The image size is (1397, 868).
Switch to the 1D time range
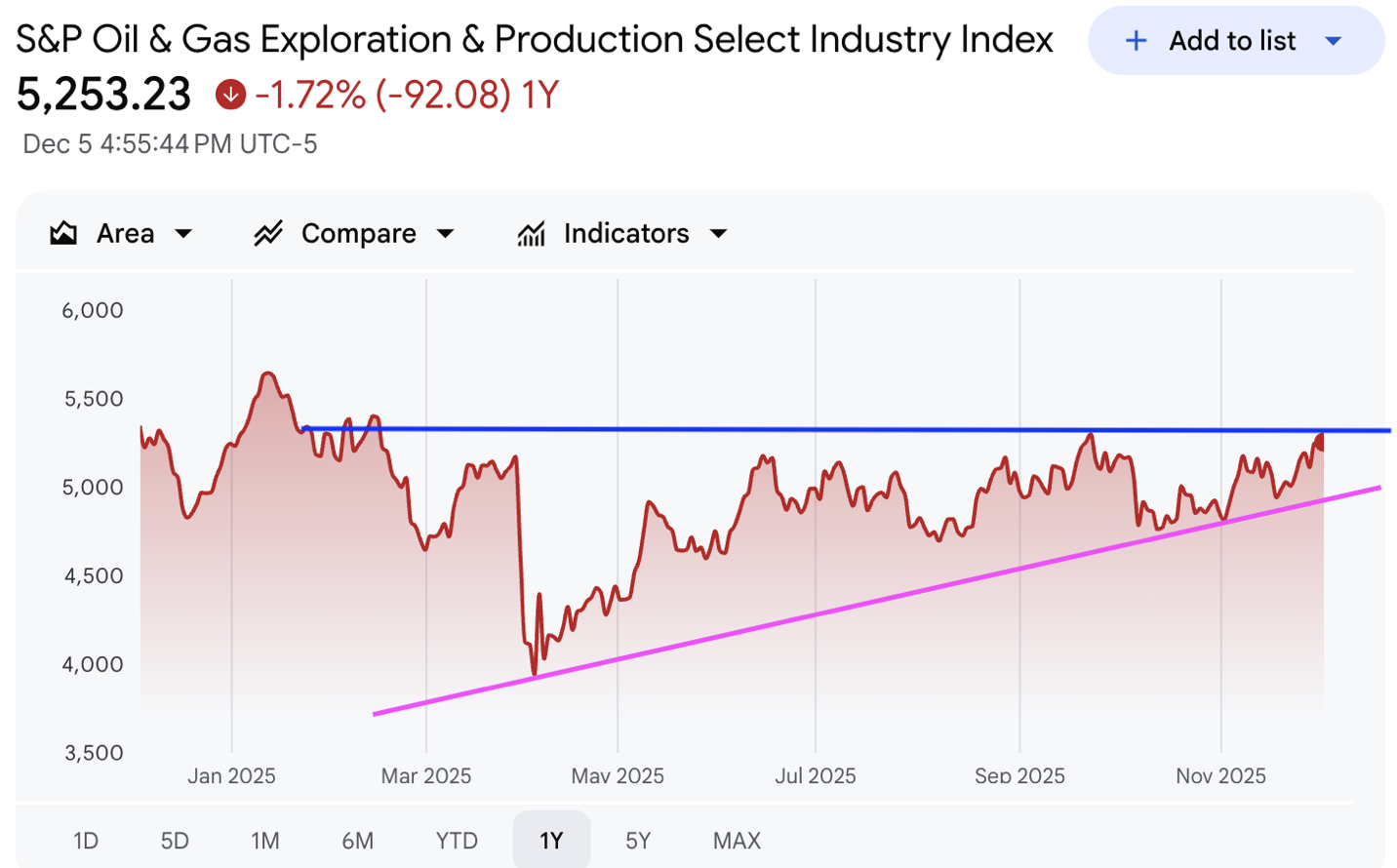[x=86, y=840]
